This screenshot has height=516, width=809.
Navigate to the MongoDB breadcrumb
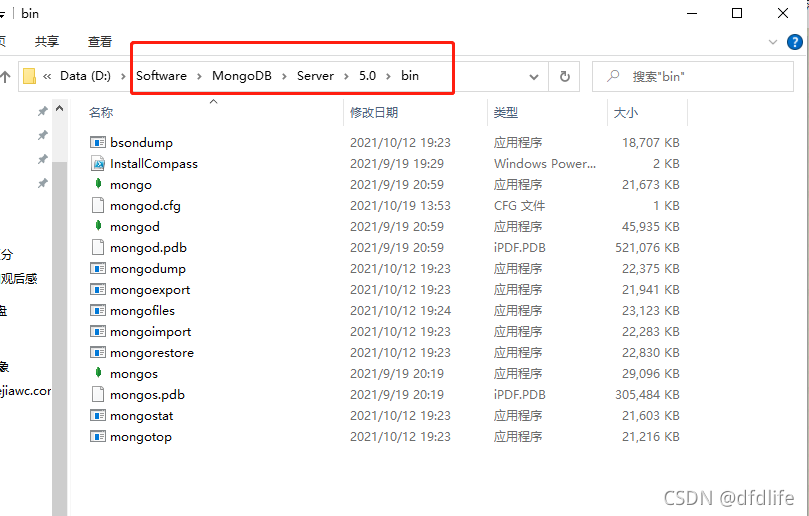(x=241, y=76)
